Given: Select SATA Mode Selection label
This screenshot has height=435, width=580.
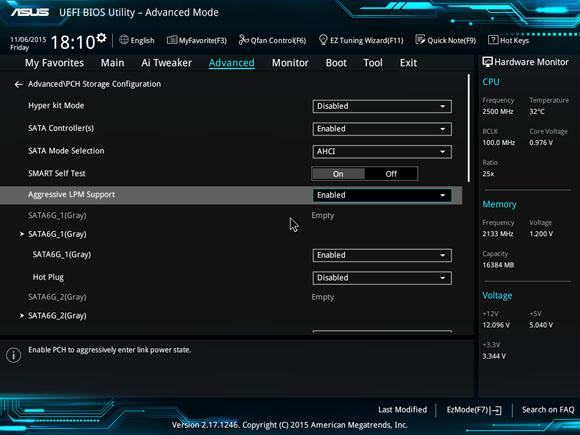Looking at the screenshot, I should pos(66,151).
